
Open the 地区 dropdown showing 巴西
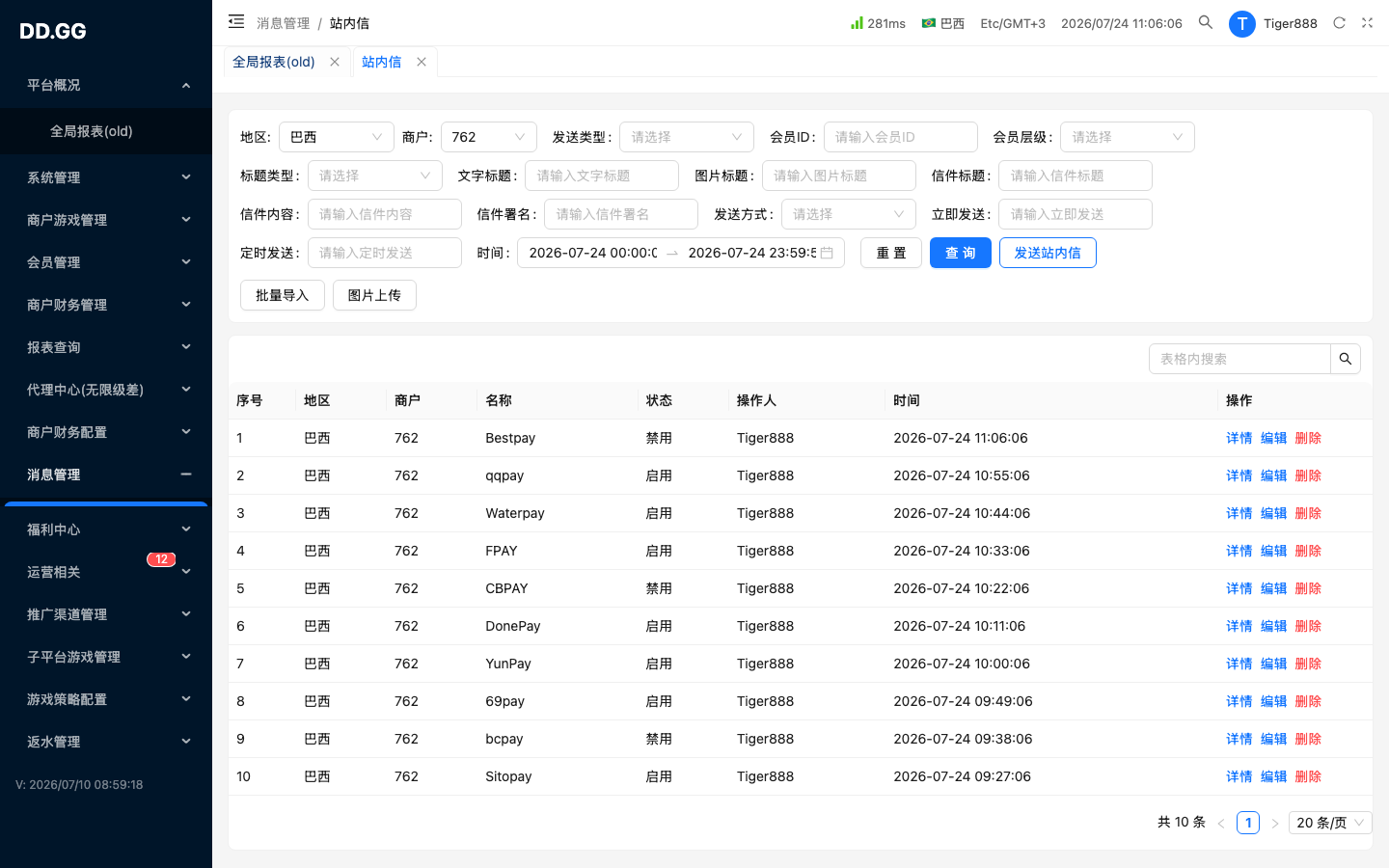337,137
